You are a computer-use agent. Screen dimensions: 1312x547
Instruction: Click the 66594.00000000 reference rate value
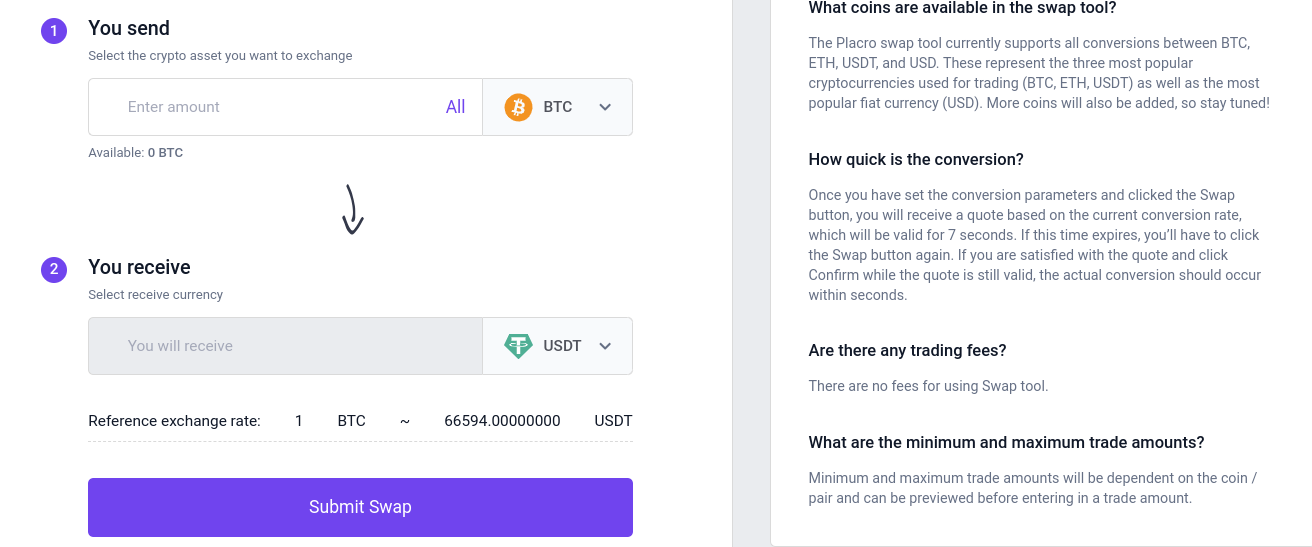pyautogui.click(x=502, y=421)
